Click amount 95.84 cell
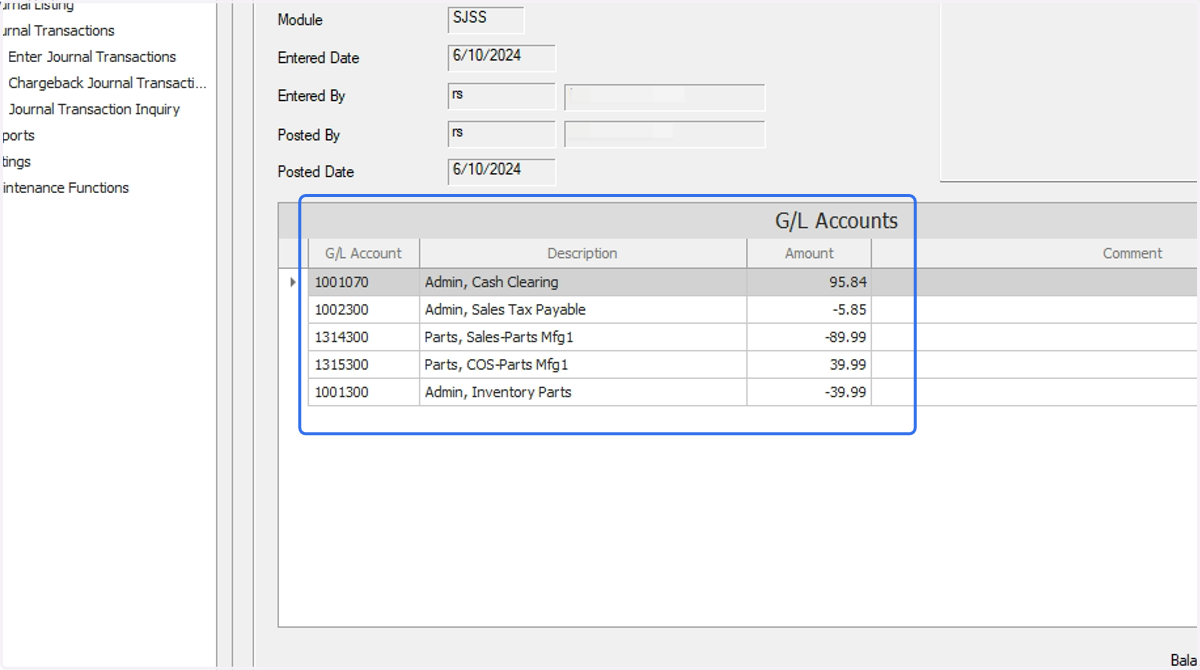Screen dimensions: 1200x670 809,282
